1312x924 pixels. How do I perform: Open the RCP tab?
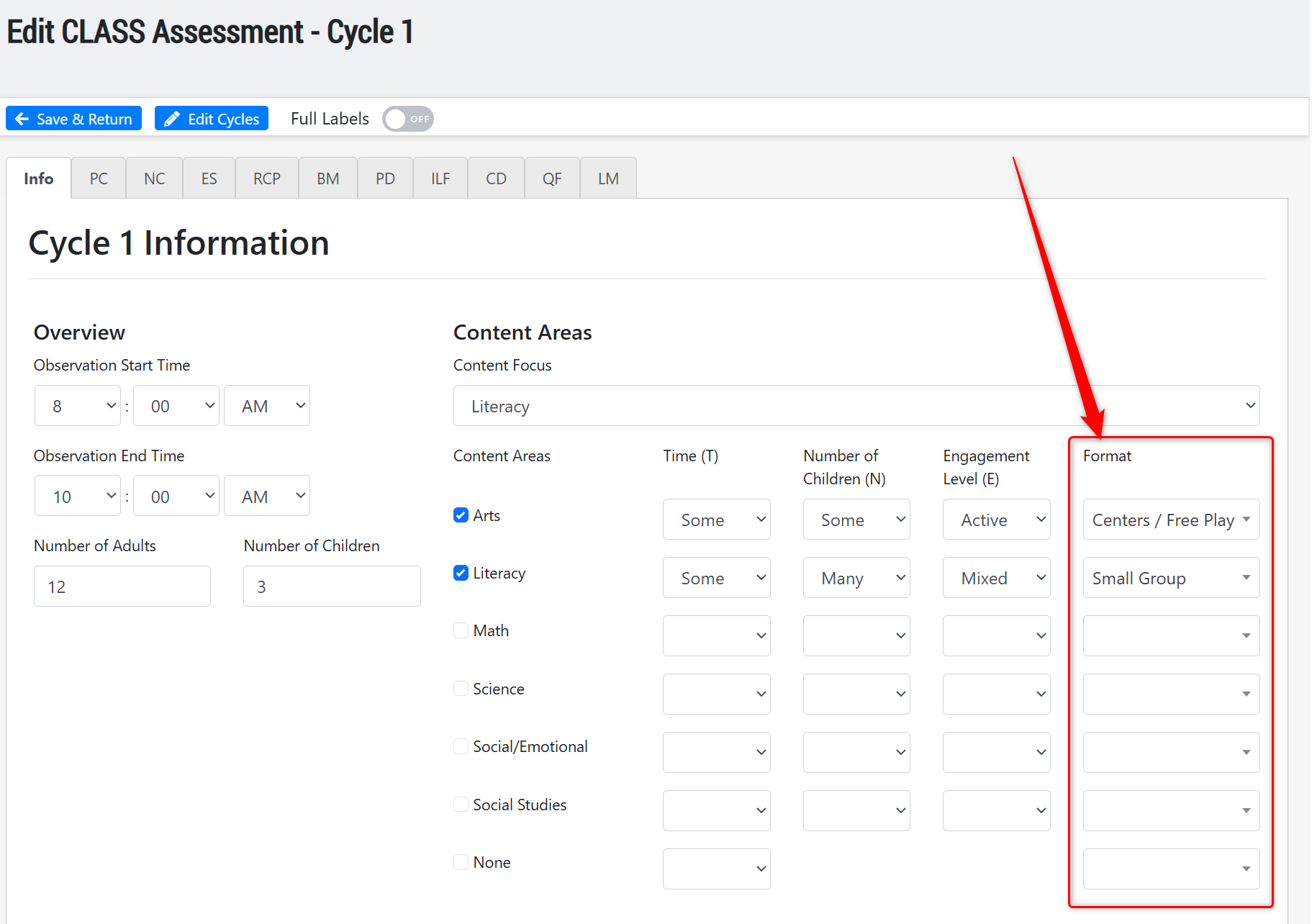pyautogui.click(x=267, y=178)
